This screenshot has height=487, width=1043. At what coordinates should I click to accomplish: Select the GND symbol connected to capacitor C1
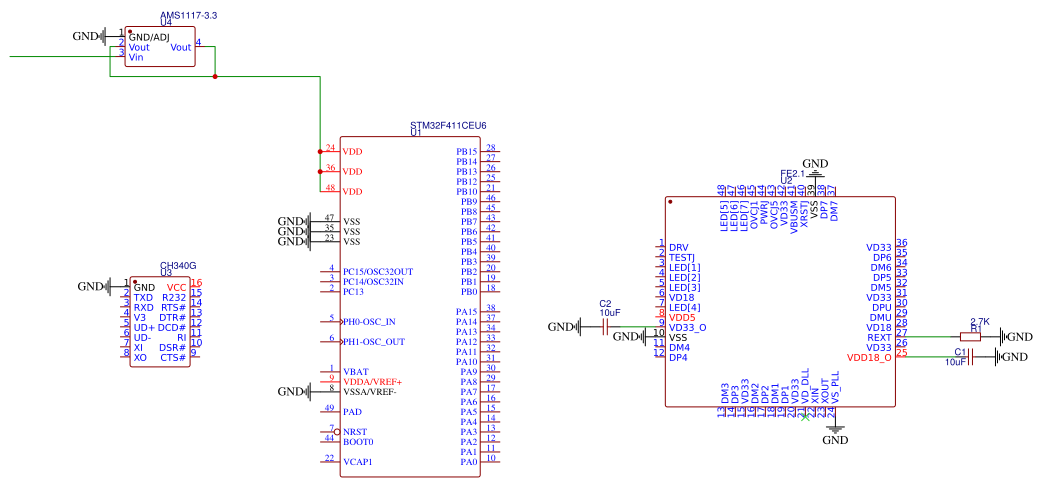coord(1011,357)
